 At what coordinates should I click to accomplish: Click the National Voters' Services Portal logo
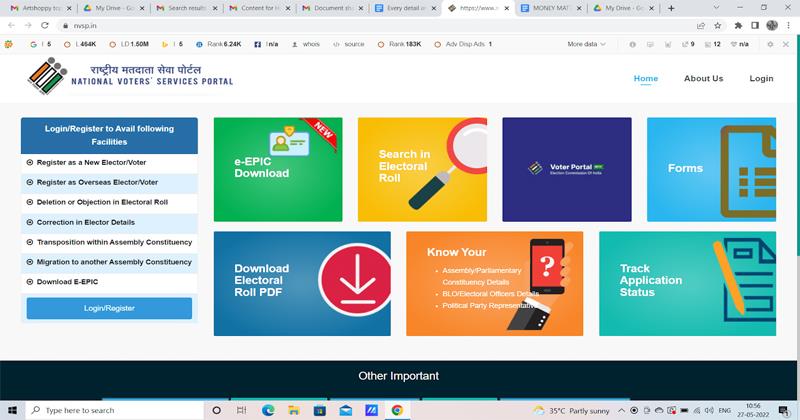131,76
